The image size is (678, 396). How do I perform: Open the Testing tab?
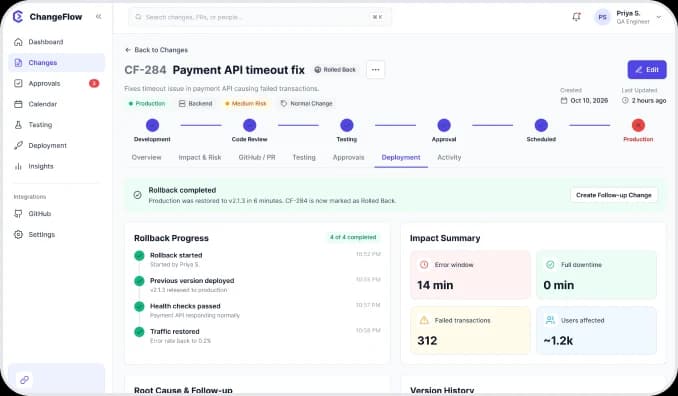tap(304, 157)
